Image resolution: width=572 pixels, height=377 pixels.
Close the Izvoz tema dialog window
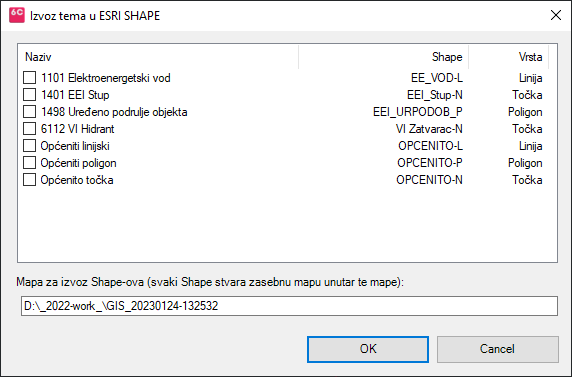tap(556, 15)
